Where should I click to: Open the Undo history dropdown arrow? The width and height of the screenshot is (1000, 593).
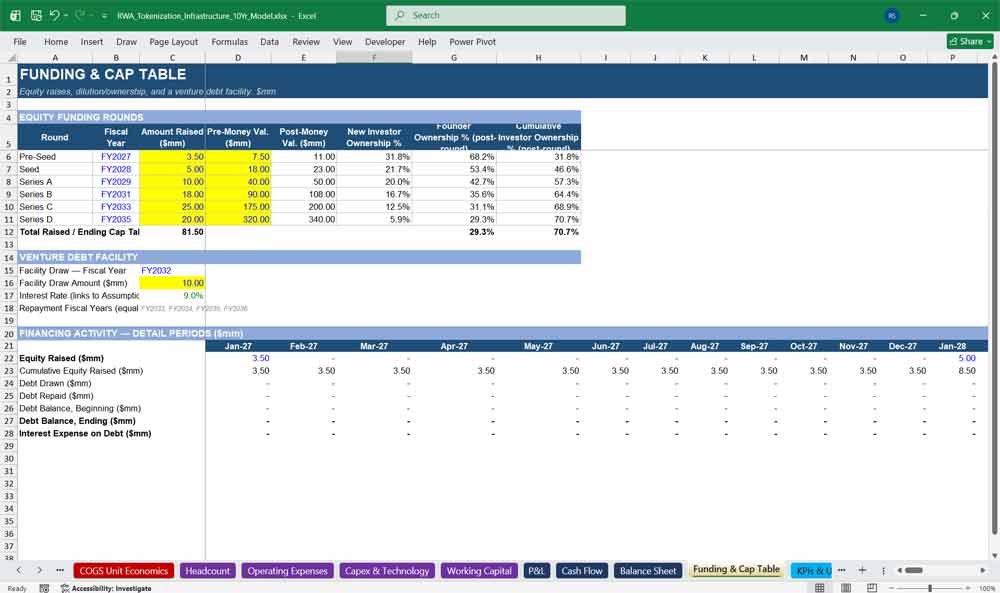(65, 15)
